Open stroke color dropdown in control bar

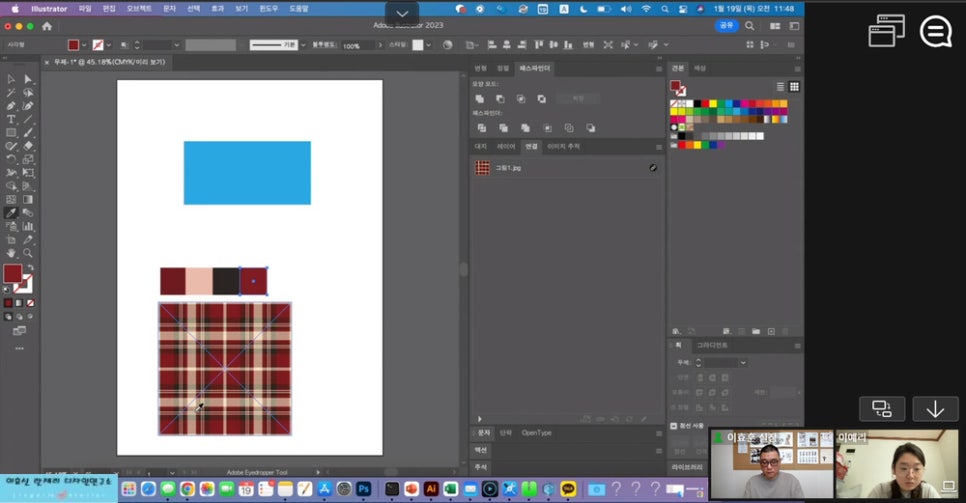tap(109, 45)
